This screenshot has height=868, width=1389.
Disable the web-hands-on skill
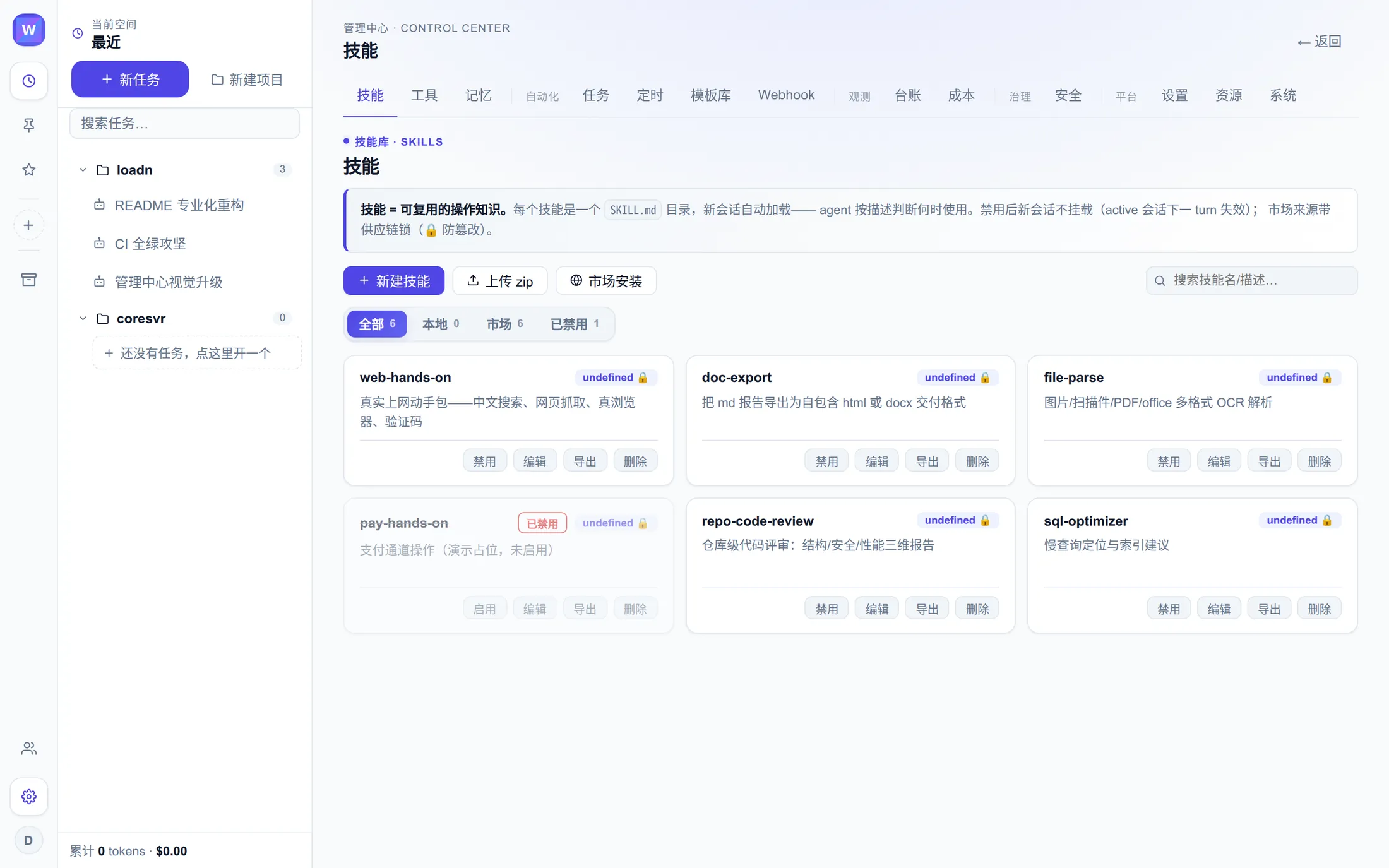tap(484, 461)
